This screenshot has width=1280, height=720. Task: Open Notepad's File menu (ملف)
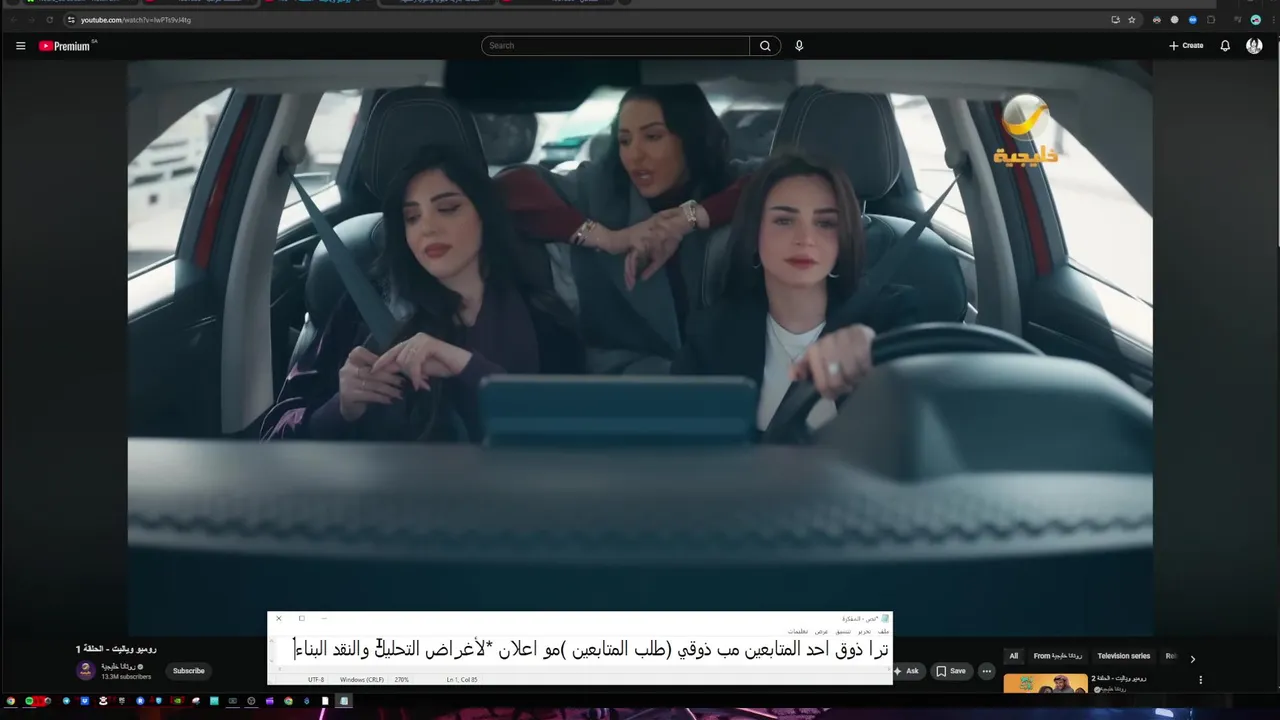pyautogui.click(x=883, y=632)
